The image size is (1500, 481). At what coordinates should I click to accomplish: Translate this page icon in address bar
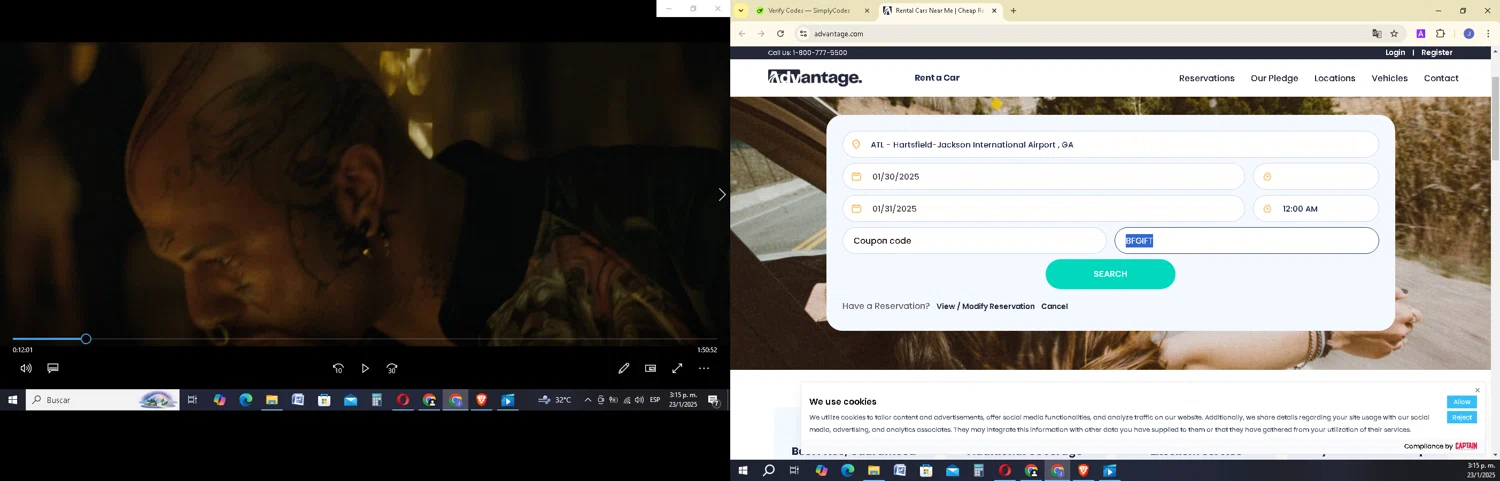tap(1376, 34)
